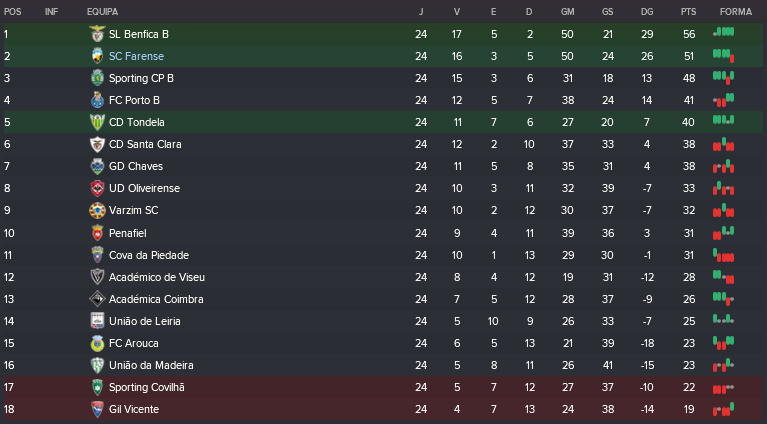Screen dimensions: 767x424
Task: Click the SL Benfica B club crest
Action: point(97,34)
